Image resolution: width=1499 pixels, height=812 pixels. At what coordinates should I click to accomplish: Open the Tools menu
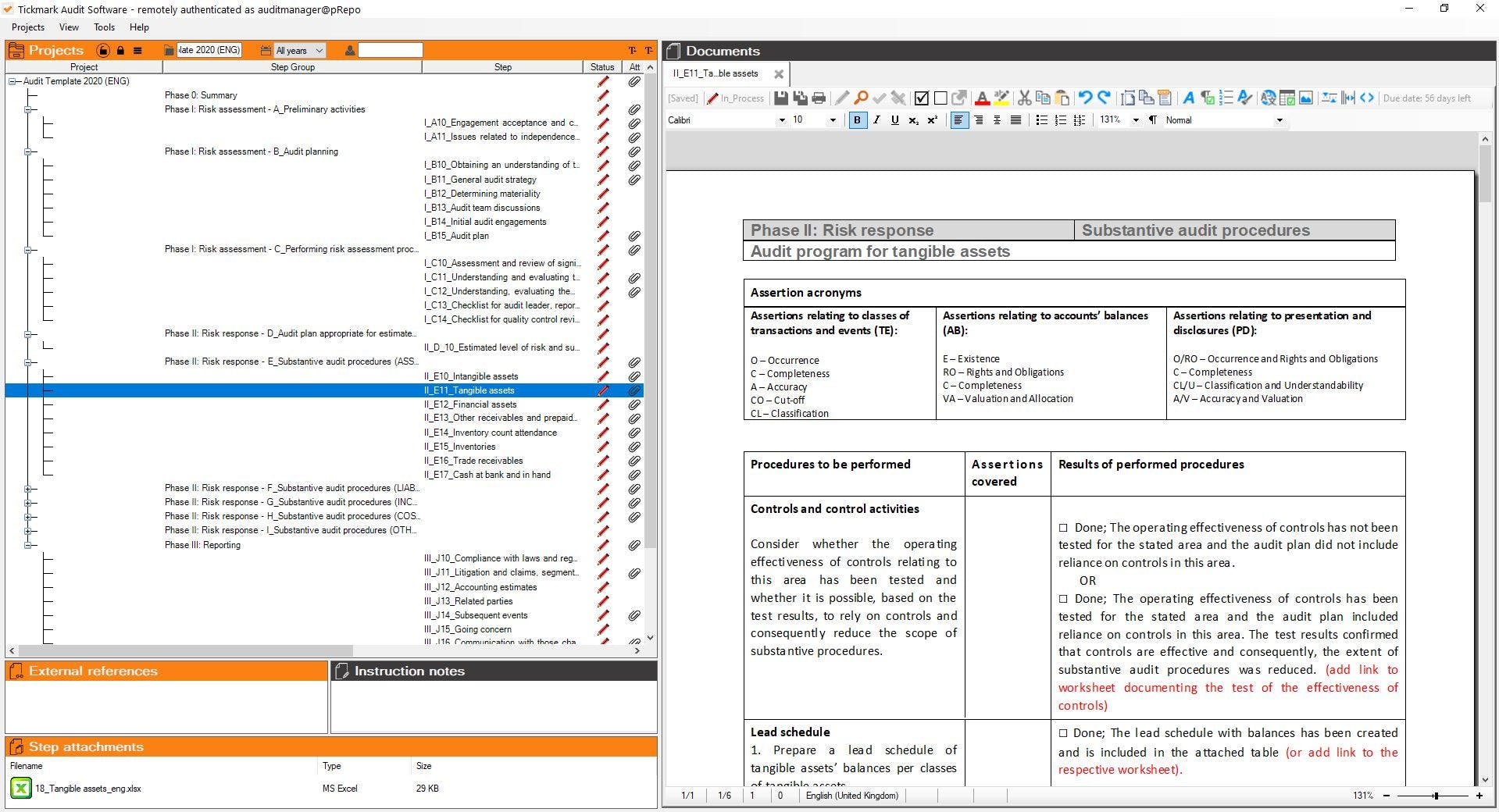104,27
